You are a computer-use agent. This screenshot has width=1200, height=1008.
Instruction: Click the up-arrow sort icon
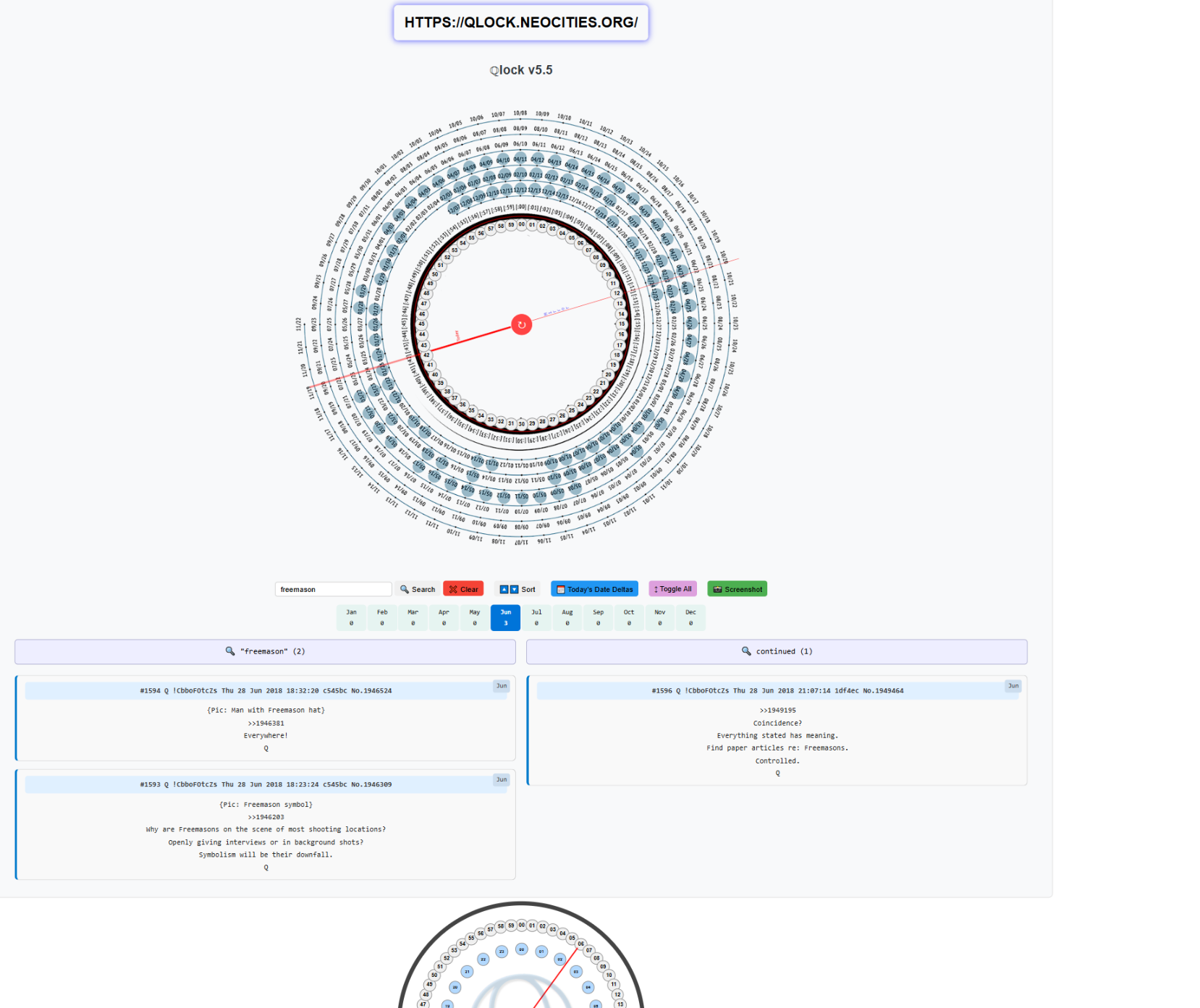(504, 589)
